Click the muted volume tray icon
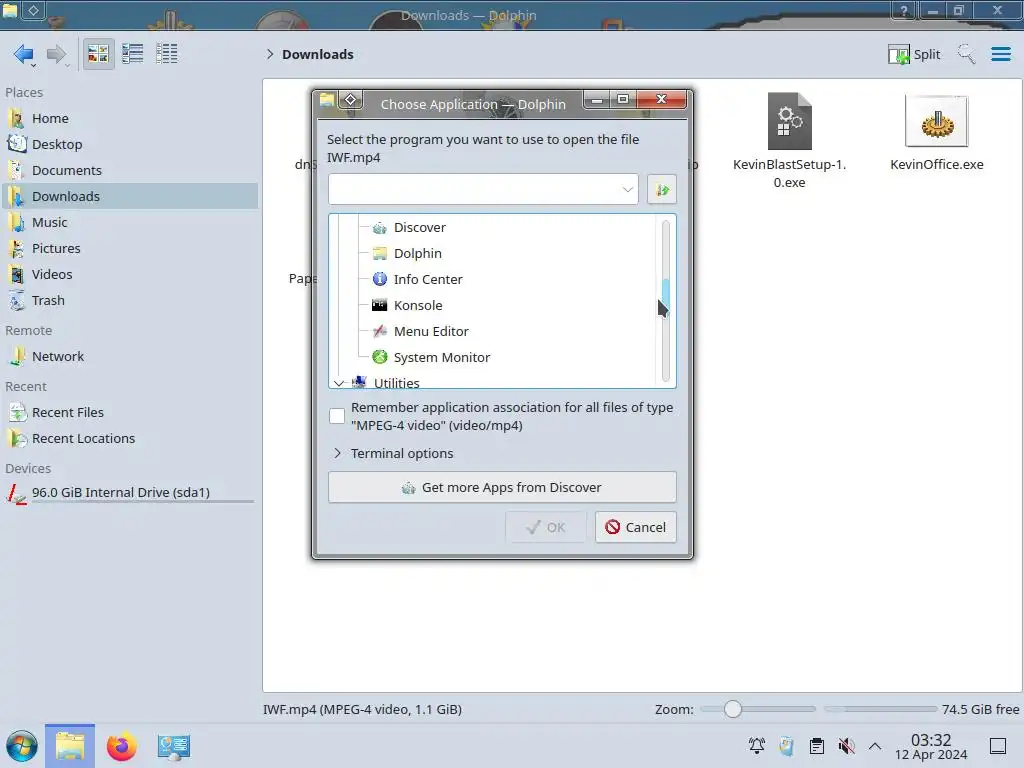1024x768 pixels. tap(846, 746)
